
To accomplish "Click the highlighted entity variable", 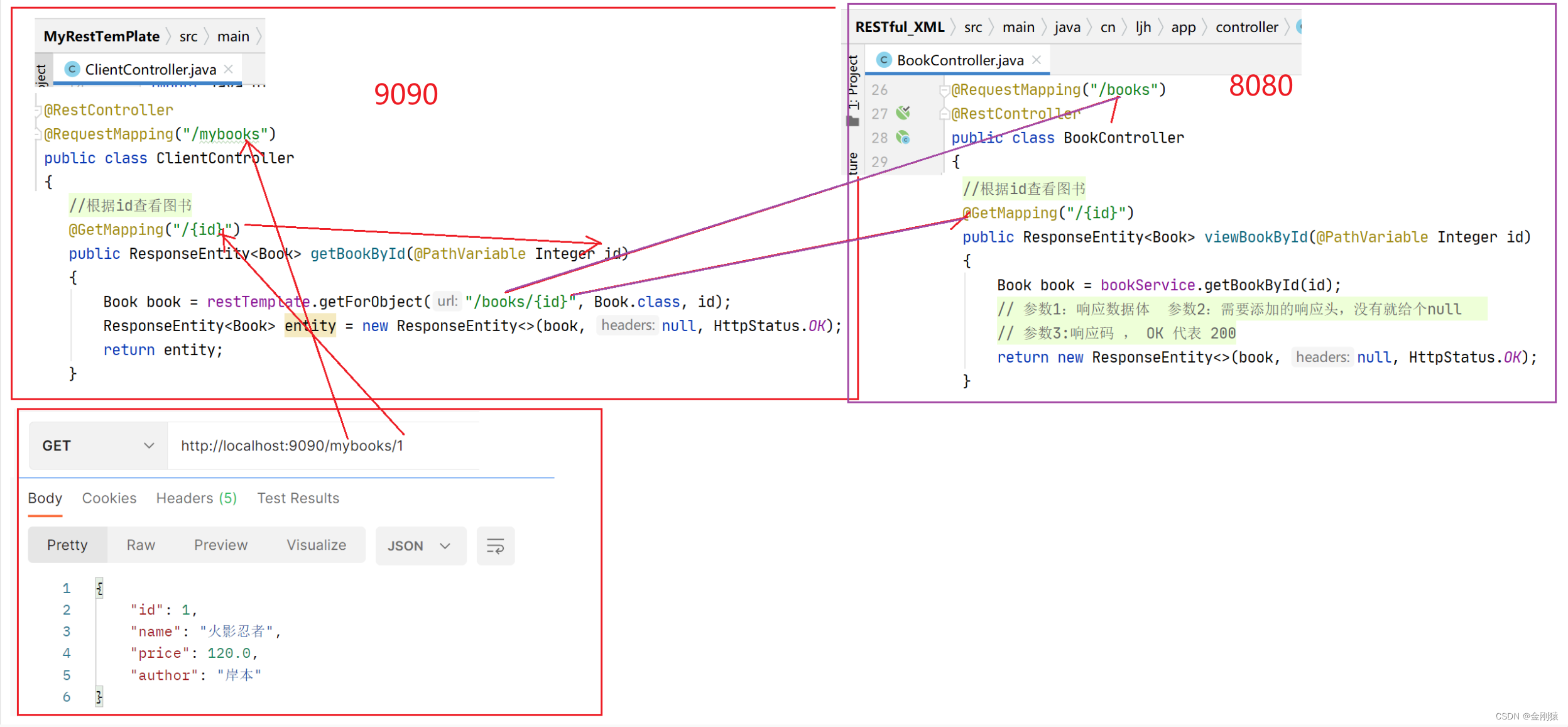I will [x=310, y=326].
